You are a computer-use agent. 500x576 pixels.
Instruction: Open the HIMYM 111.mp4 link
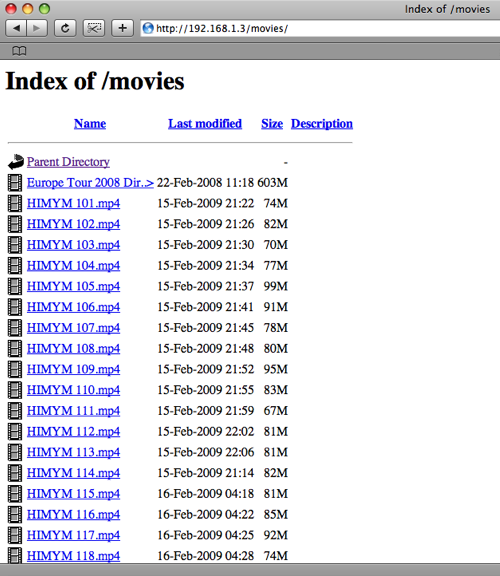pos(73,411)
